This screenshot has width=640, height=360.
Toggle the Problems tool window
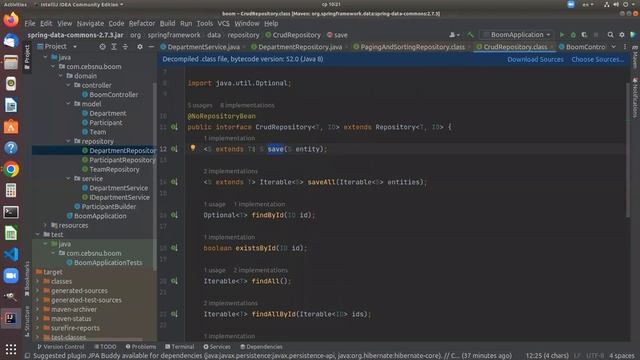point(141,347)
